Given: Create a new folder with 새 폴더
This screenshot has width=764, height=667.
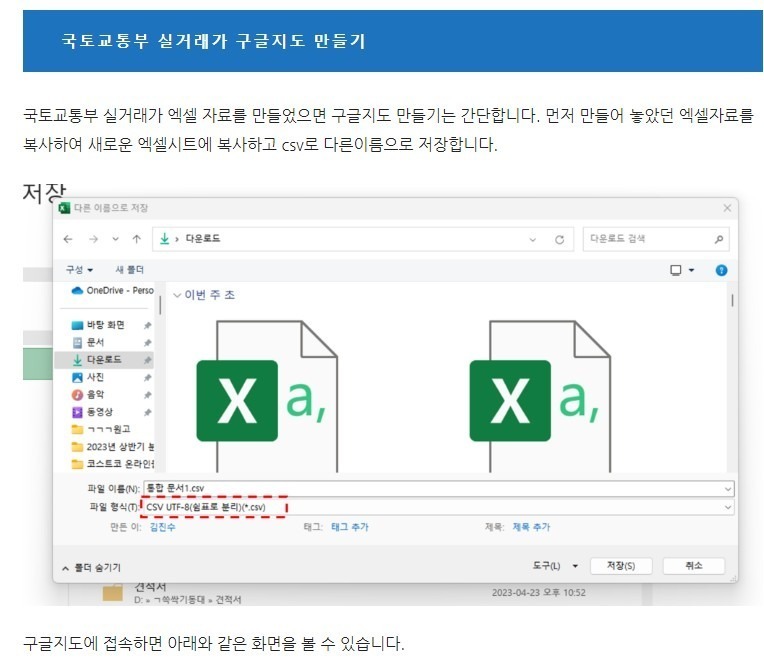Looking at the screenshot, I should click(130, 269).
